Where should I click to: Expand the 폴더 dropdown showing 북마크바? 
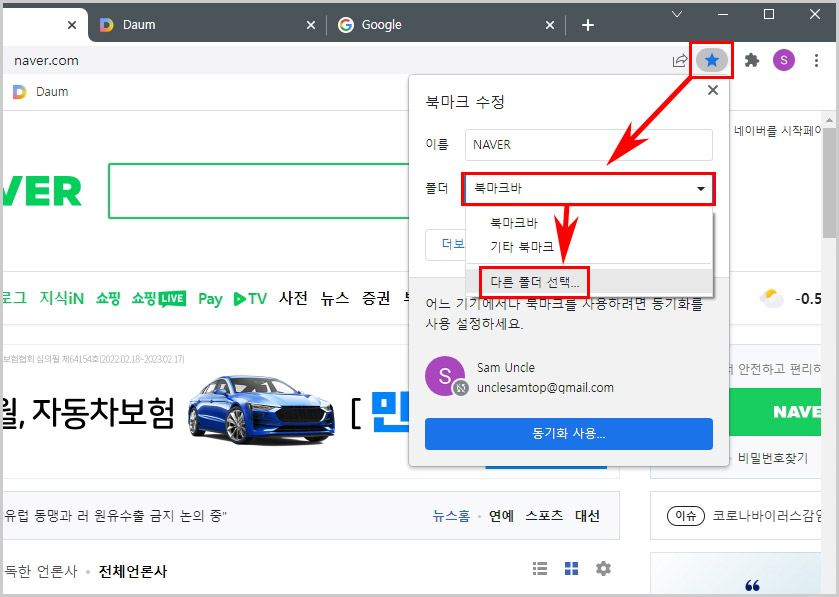coord(588,188)
